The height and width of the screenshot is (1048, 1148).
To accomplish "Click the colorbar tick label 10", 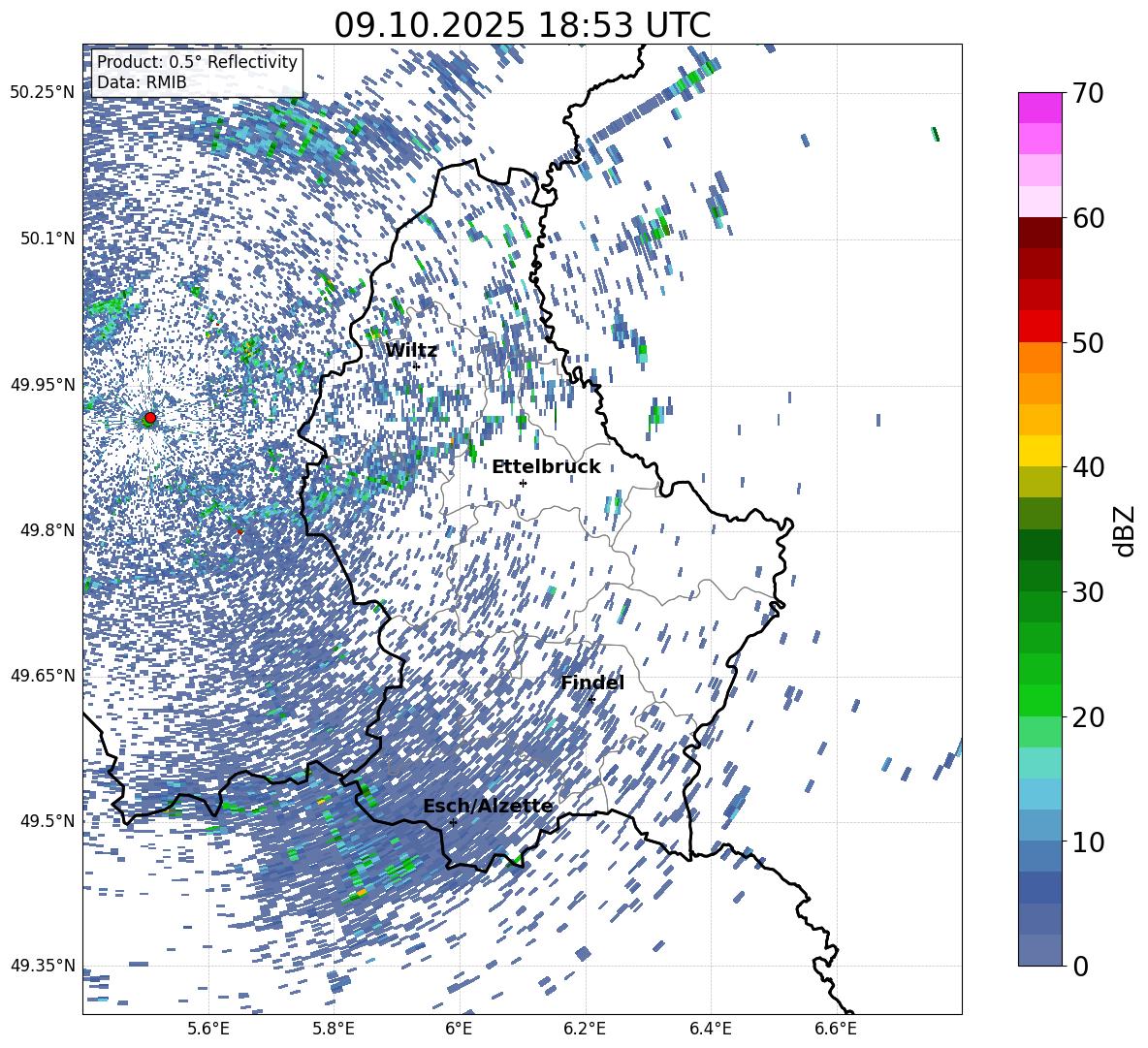I will 1088,842.
